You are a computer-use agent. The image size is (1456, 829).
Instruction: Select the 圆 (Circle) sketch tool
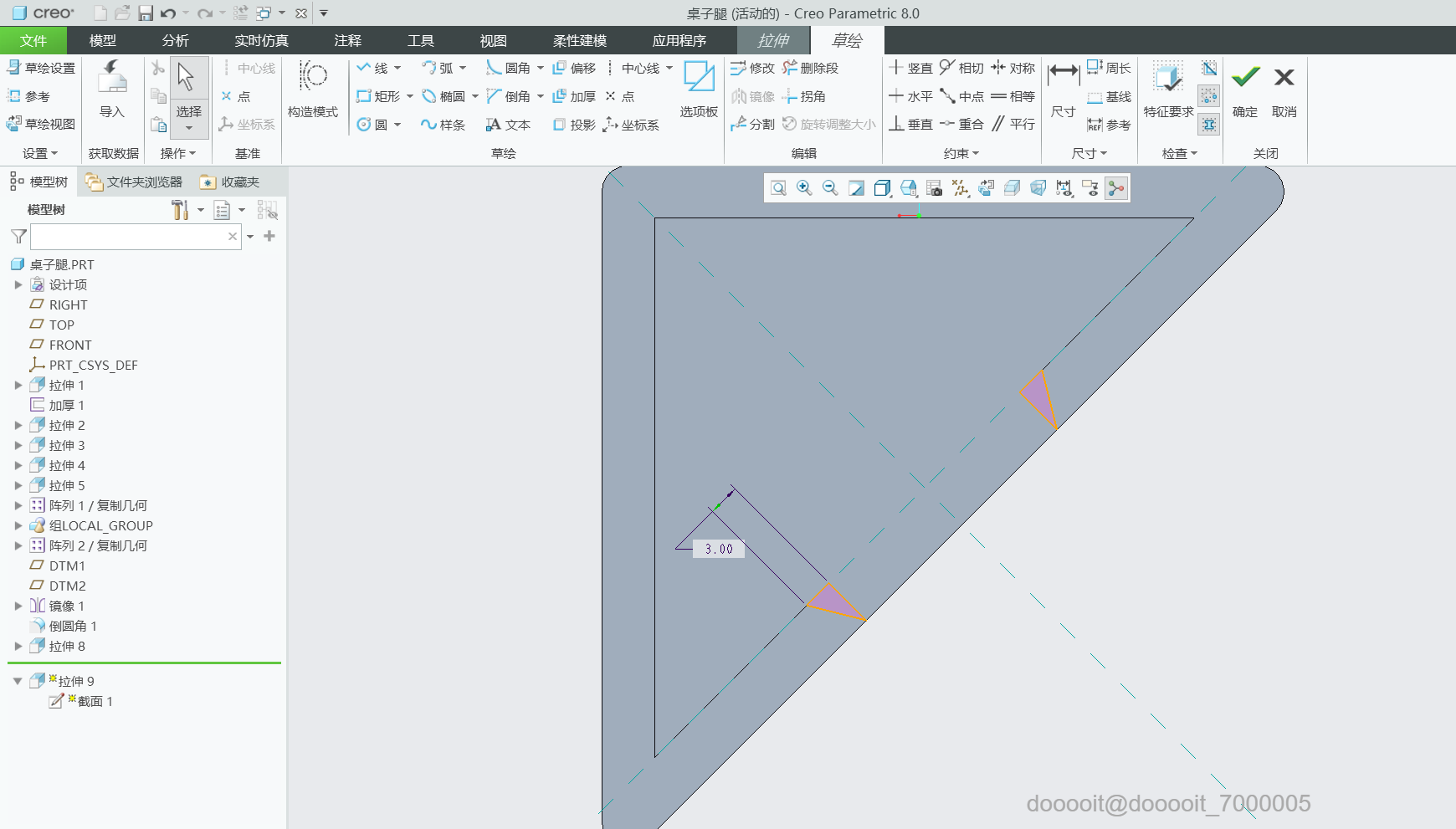click(372, 125)
